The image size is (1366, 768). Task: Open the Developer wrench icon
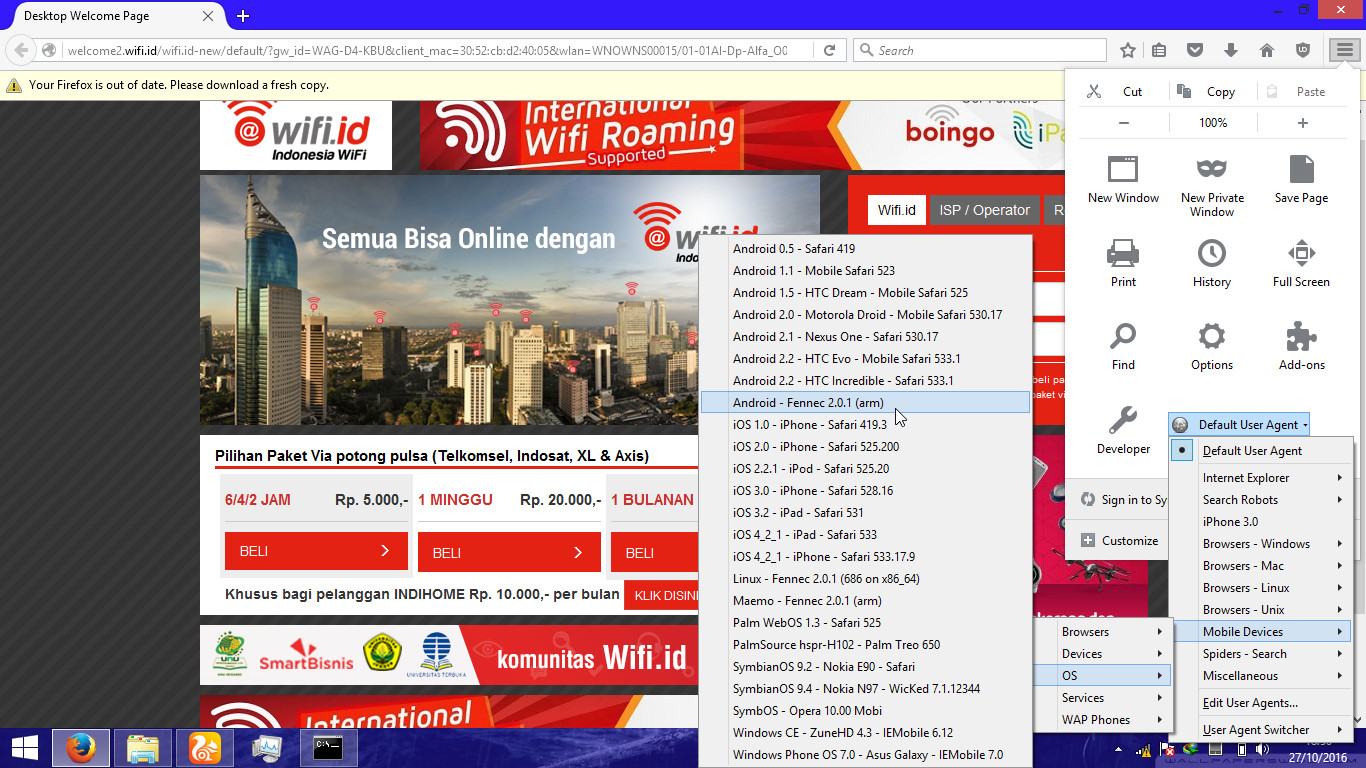tap(1123, 430)
